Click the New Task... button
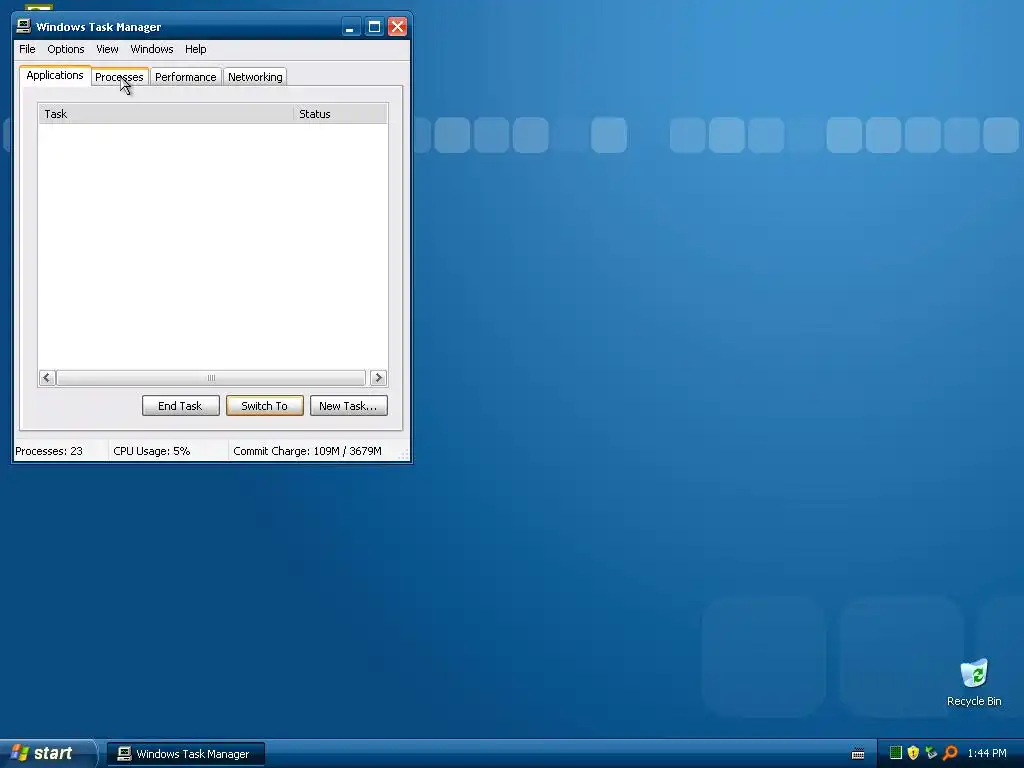Image resolution: width=1024 pixels, height=768 pixels. [x=348, y=406]
